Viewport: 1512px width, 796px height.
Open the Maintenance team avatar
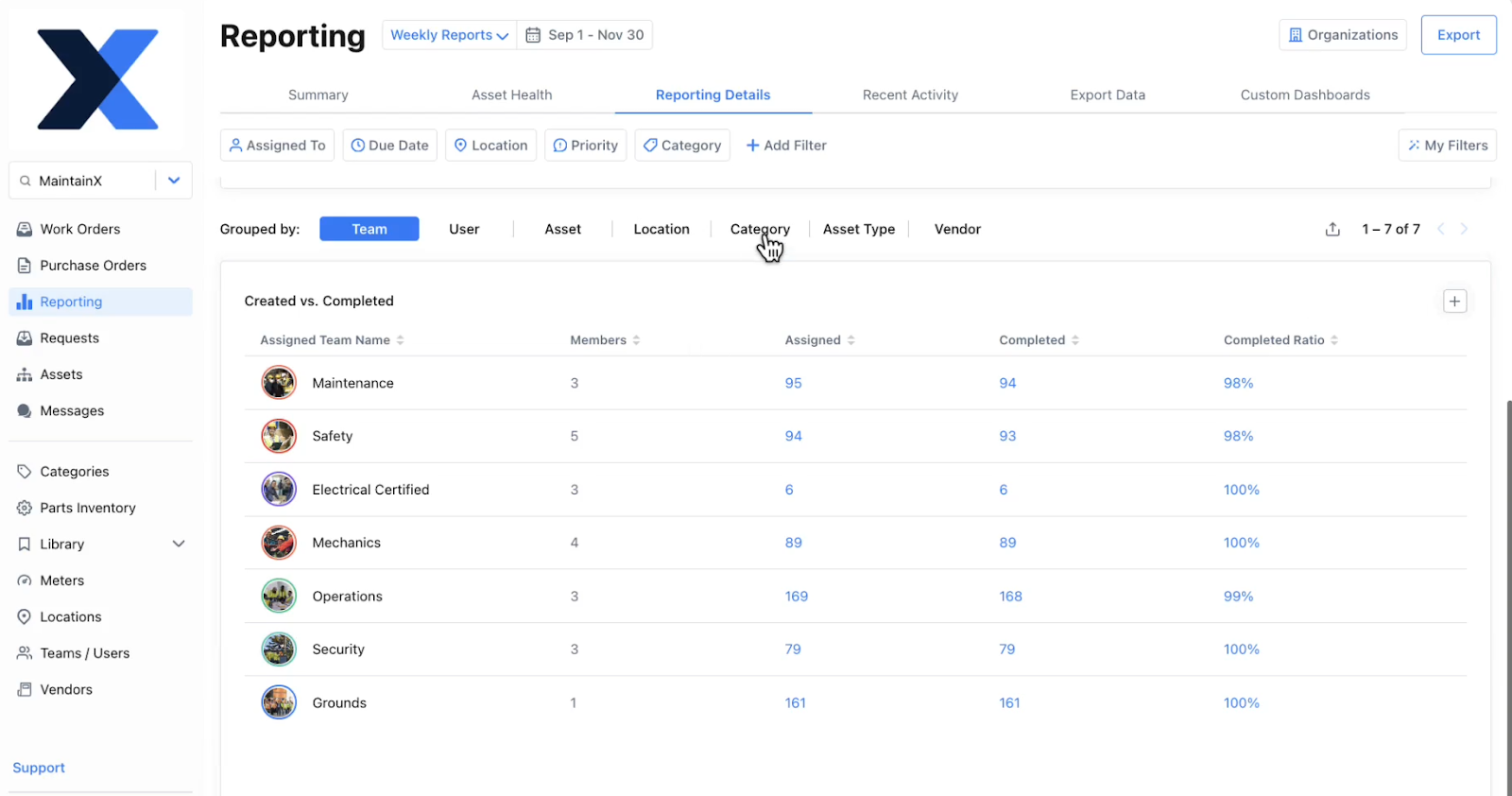pos(279,383)
